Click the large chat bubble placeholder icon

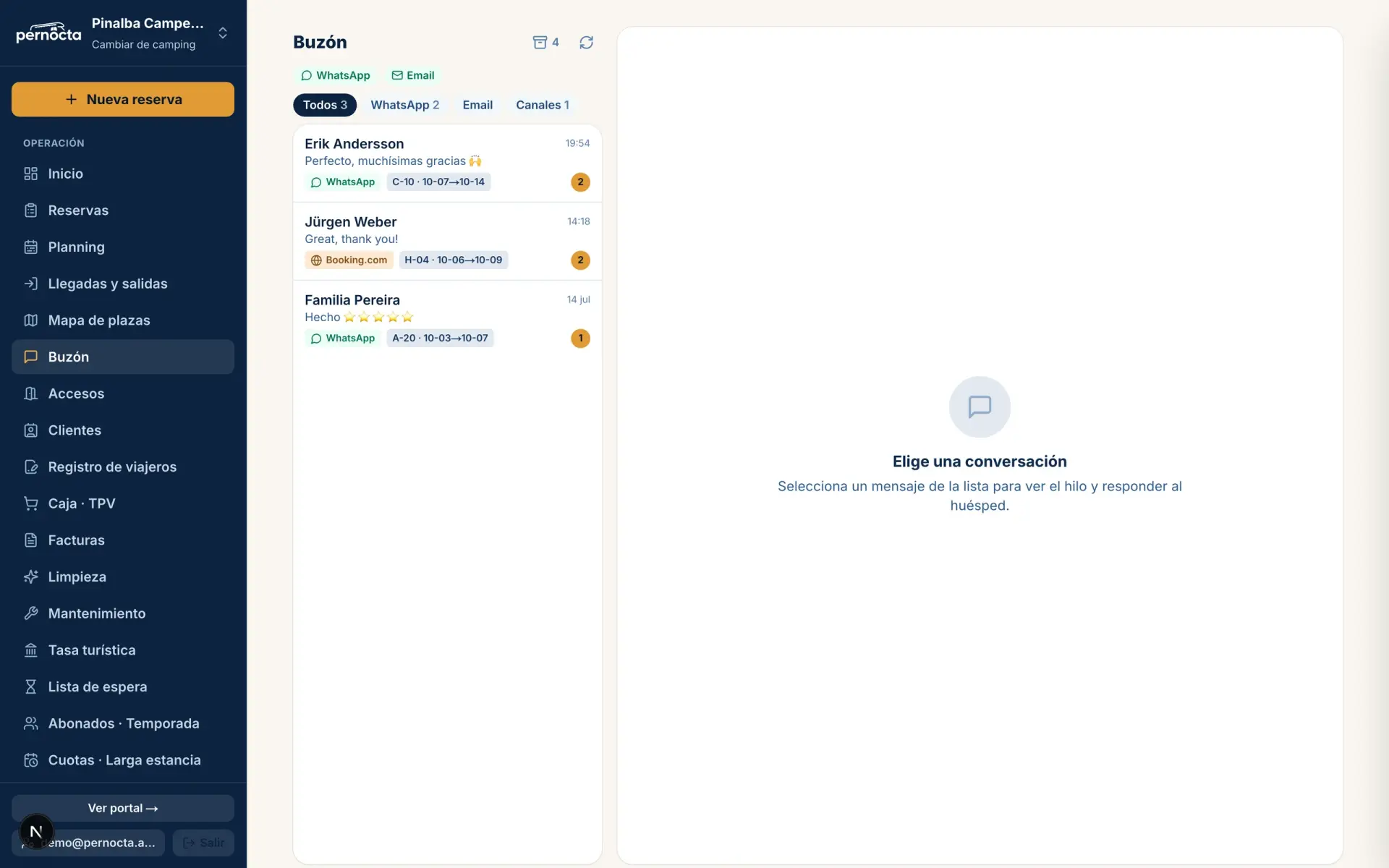click(980, 407)
